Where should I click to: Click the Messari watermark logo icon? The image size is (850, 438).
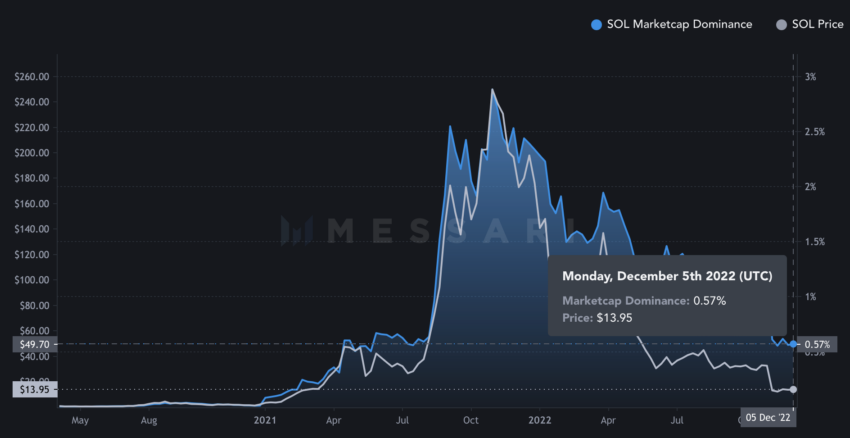(297, 231)
